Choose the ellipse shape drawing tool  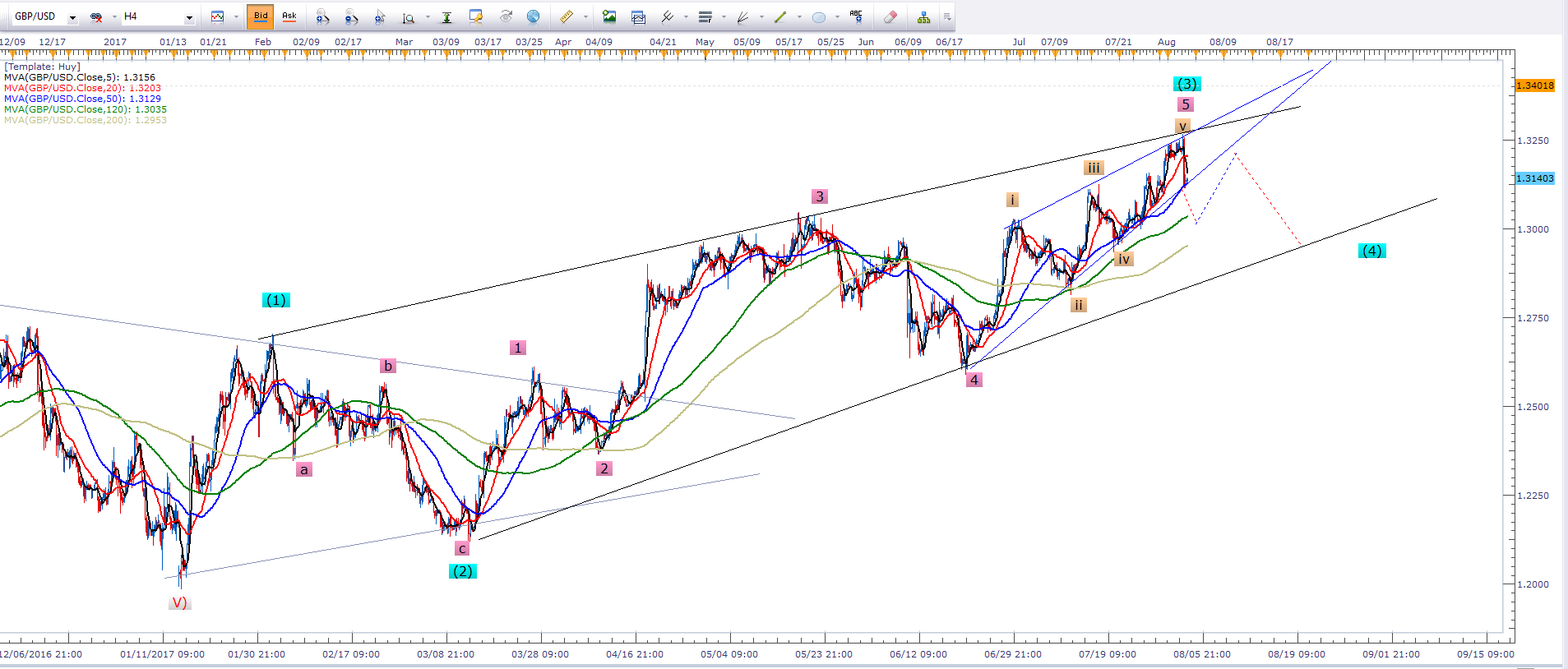click(819, 16)
